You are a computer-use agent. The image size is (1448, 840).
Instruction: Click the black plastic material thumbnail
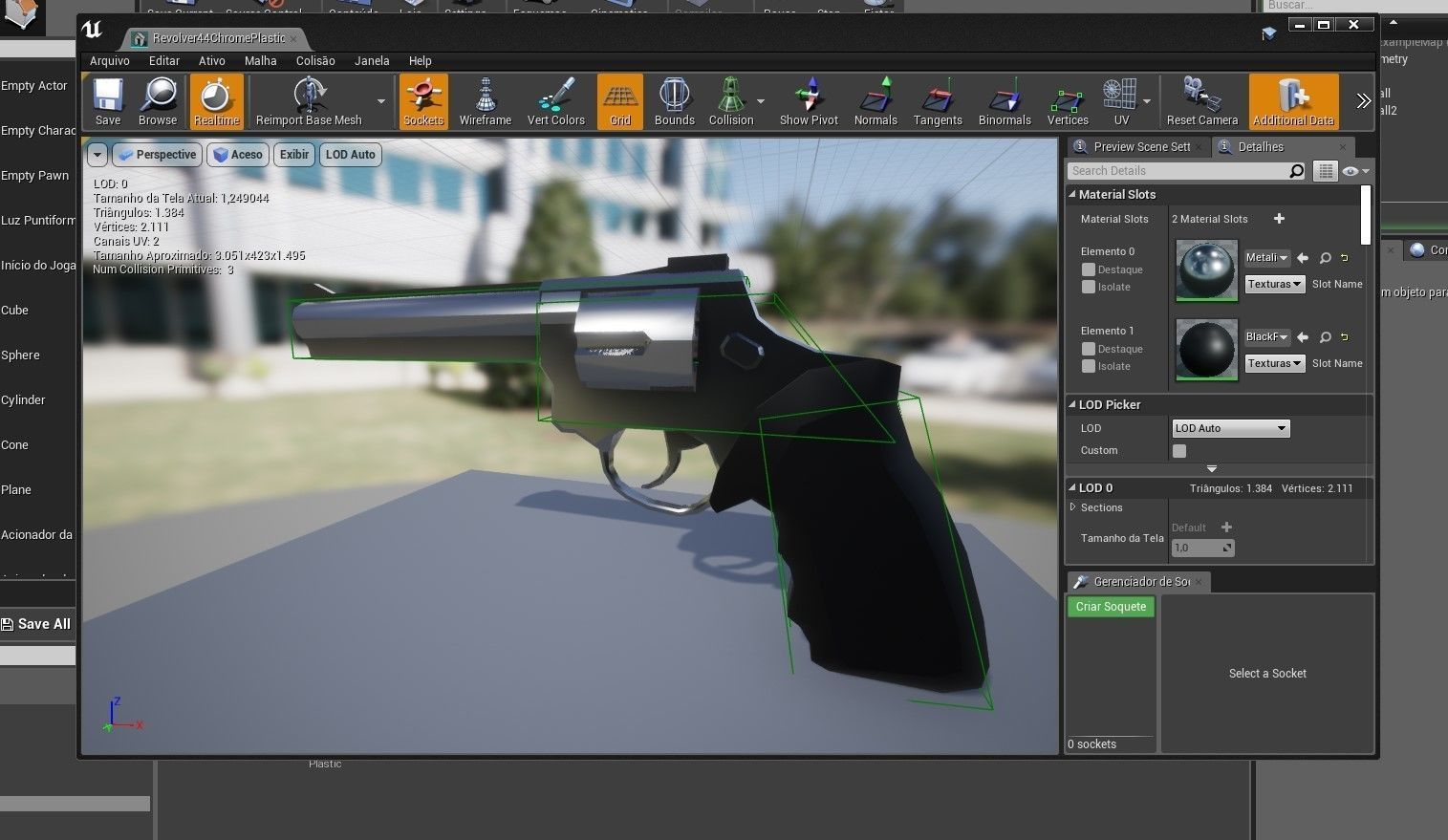pyautogui.click(x=1206, y=350)
